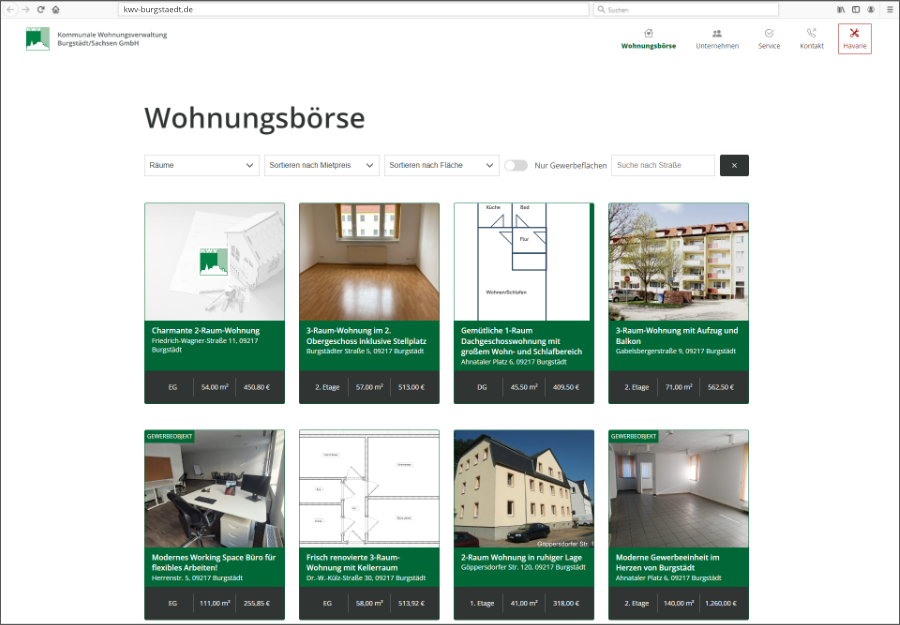Open 3-Raum-Wohnung im 2. Obergeschoss listing

point(366,336)
